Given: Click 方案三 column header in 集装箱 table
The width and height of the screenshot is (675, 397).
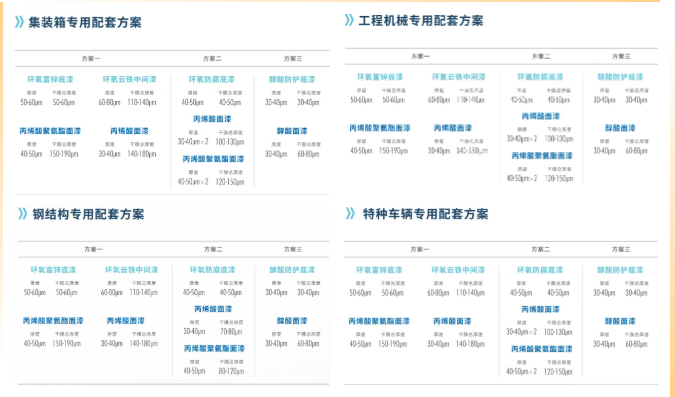Looking at the screenshot, I should pos(293,59).
